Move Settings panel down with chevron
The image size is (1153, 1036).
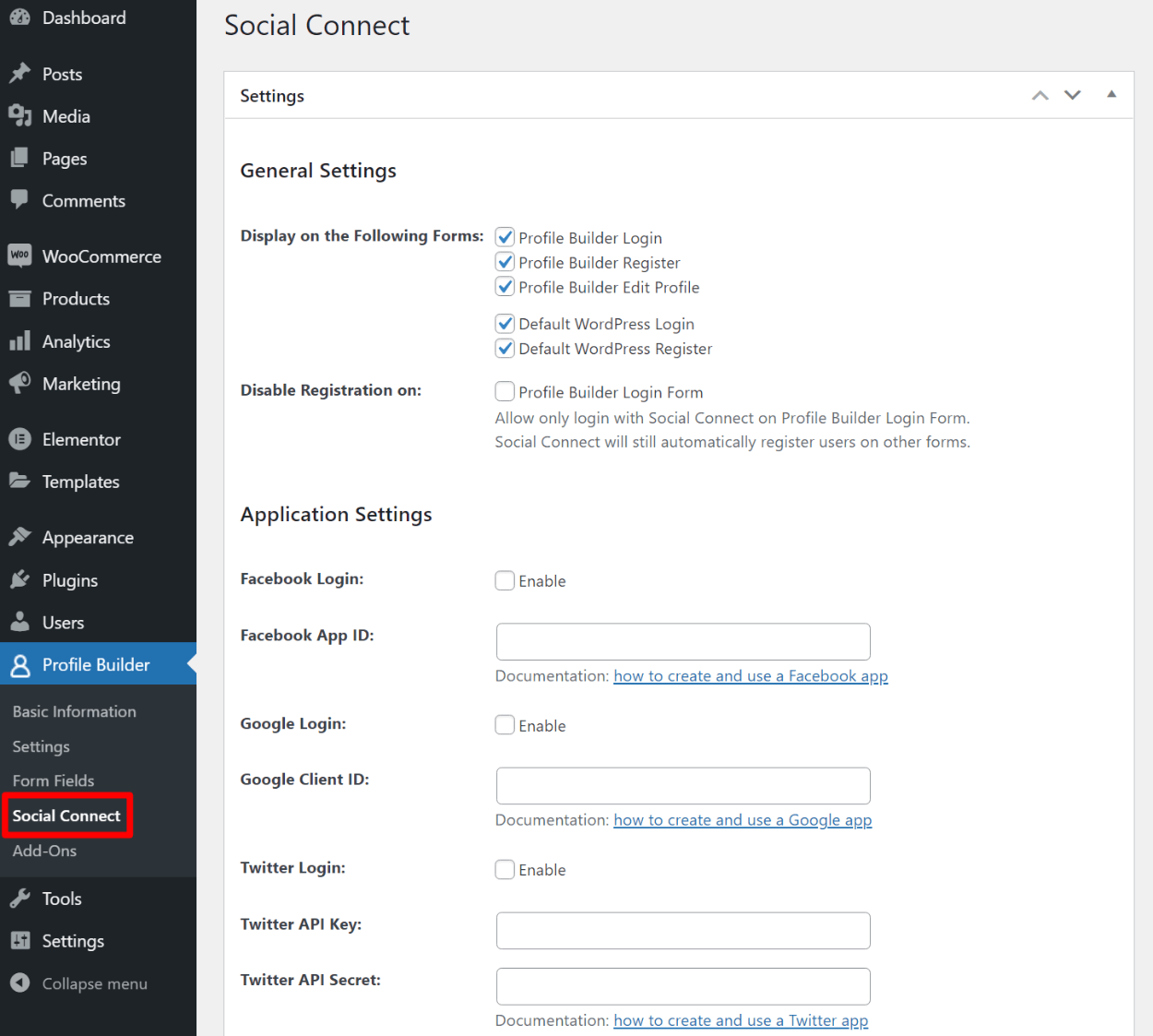click(1073, 95)
